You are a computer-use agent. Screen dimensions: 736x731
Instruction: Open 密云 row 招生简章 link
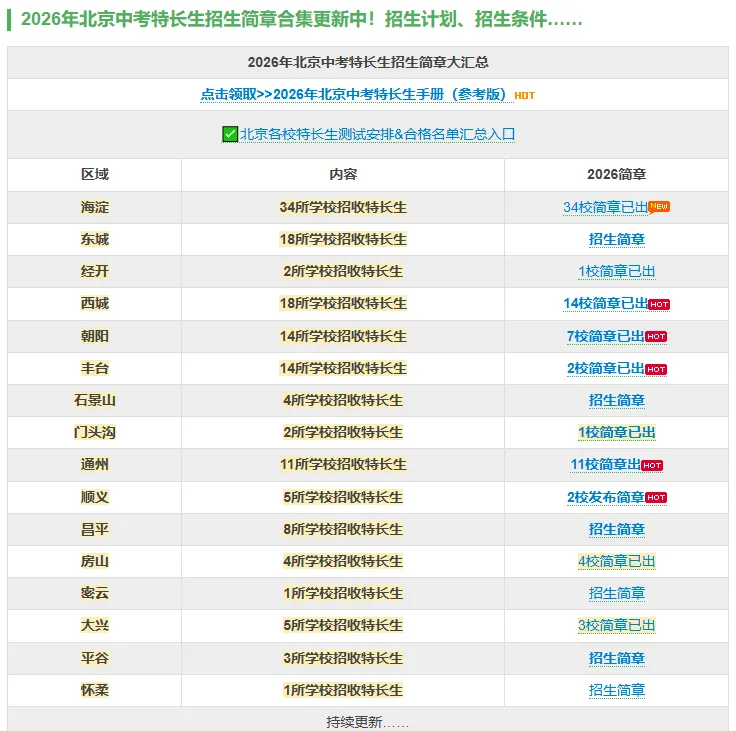click(x=616, y=593)
